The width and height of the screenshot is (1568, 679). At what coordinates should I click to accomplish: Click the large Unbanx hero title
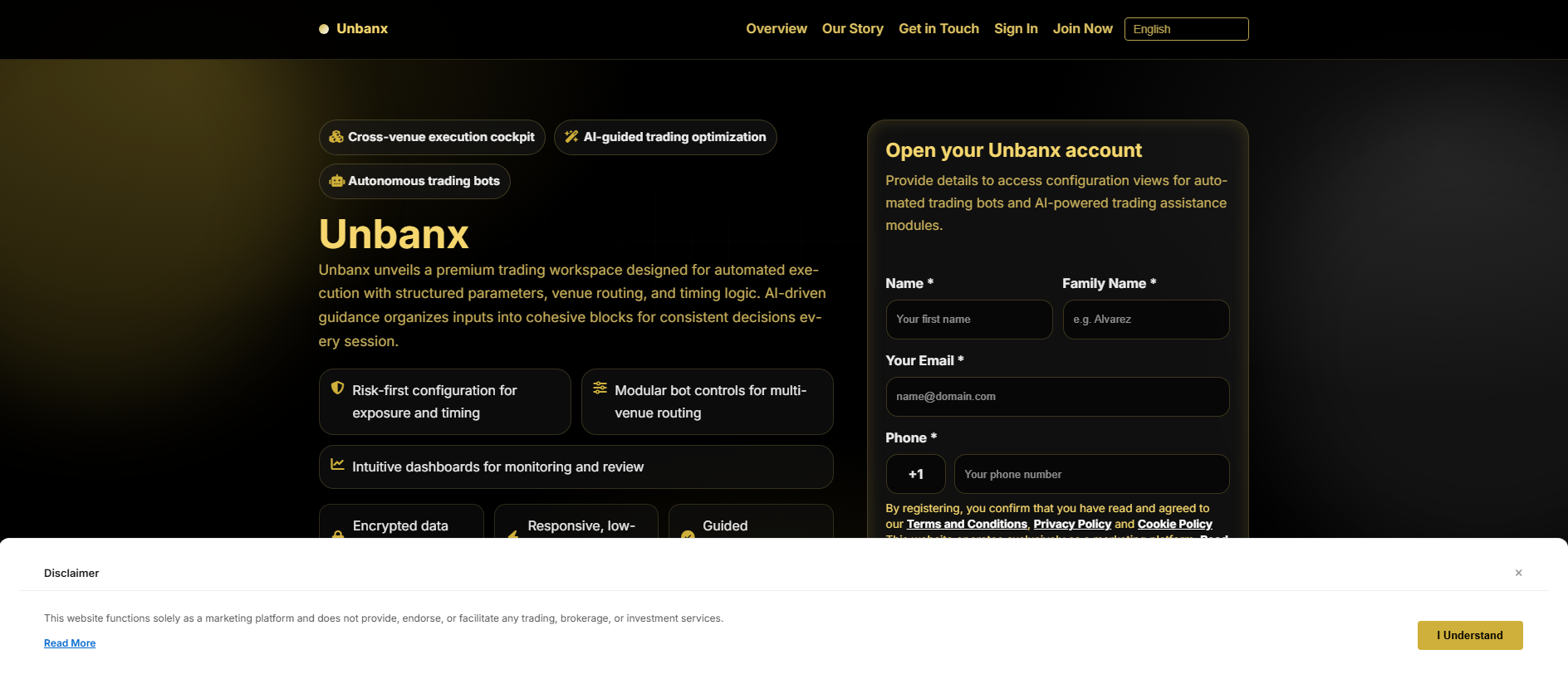(394, 234)
